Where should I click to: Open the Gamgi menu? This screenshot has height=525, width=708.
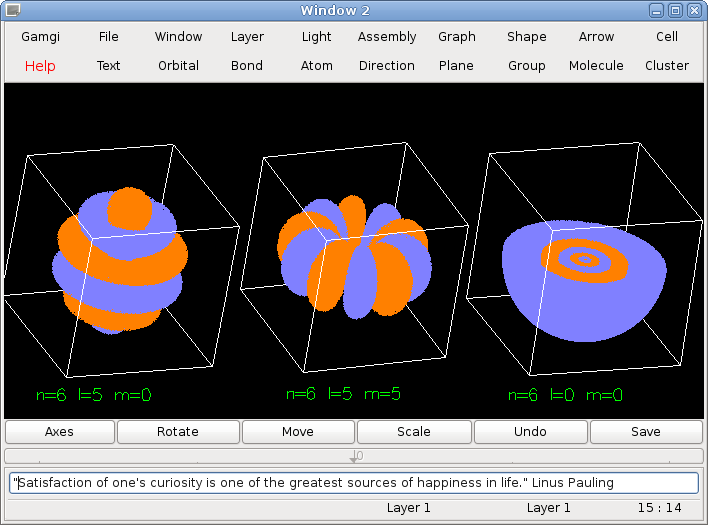(x=40, y=37)
